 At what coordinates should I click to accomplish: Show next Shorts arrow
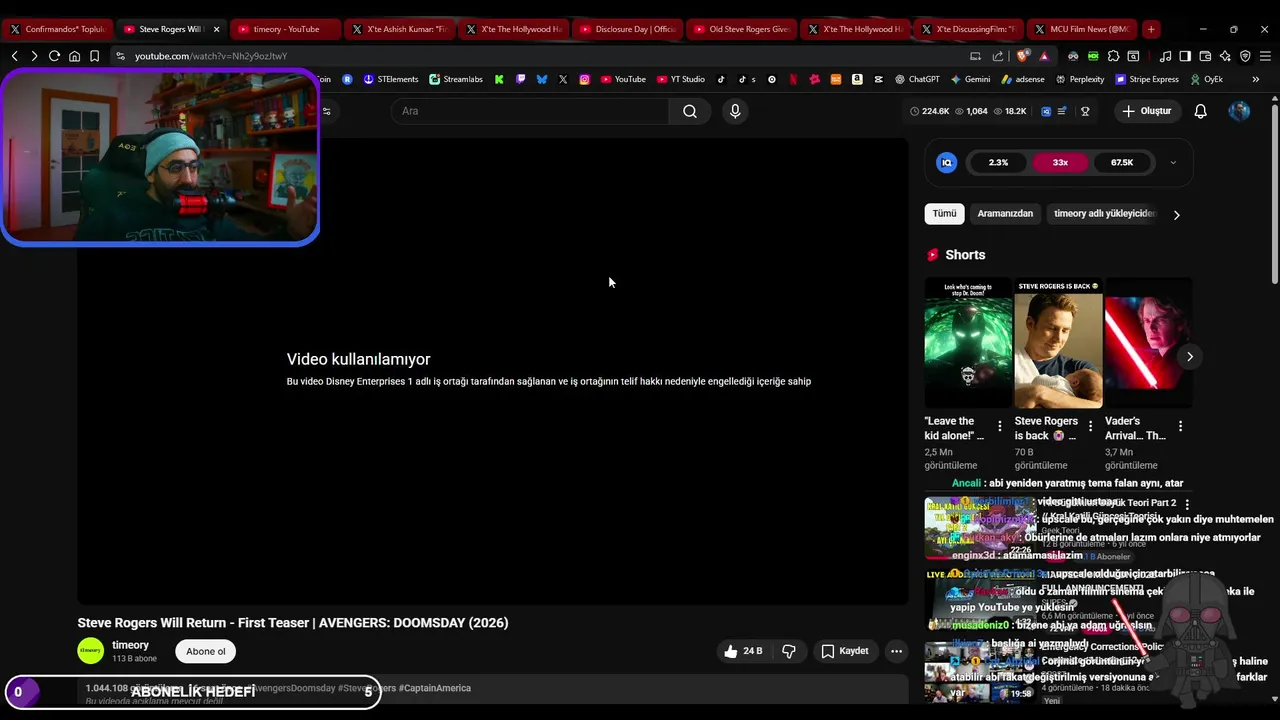coord(1189,356)
